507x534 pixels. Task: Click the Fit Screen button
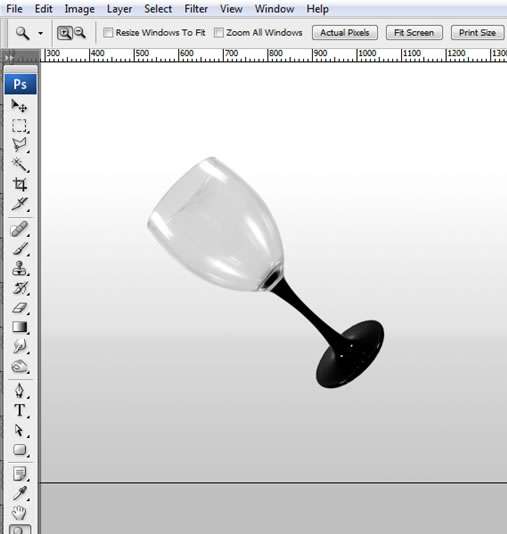click(414, 33)
